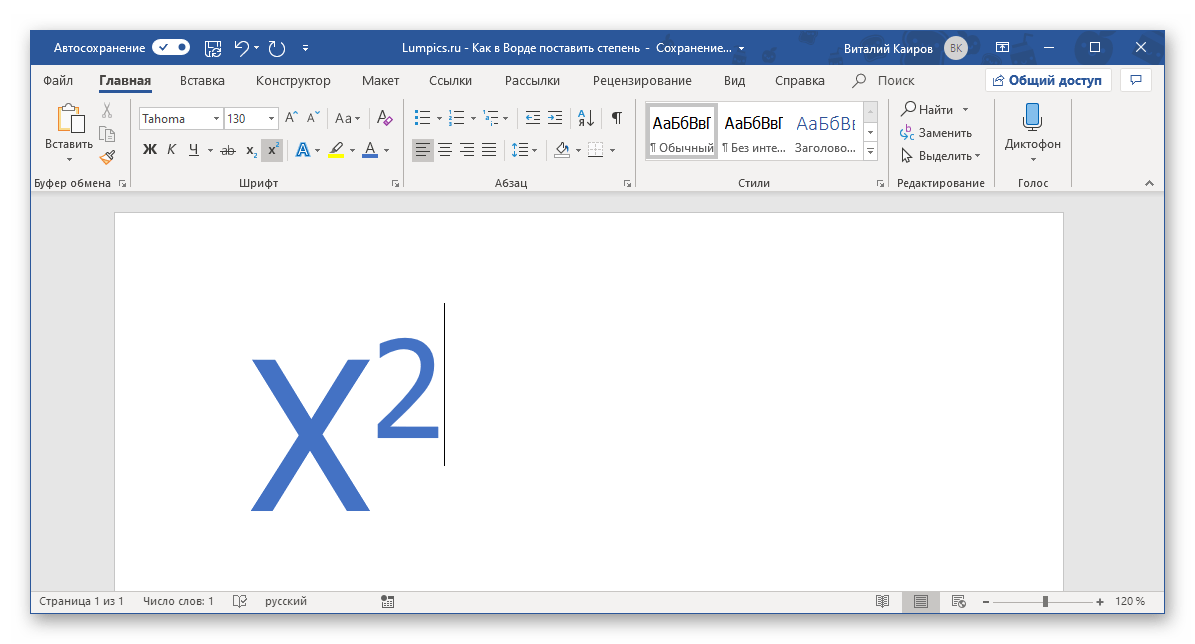Click the Clear Formatting eraser icon
Viewport: 1195px width, 644px height.
(x=385, y=118)
